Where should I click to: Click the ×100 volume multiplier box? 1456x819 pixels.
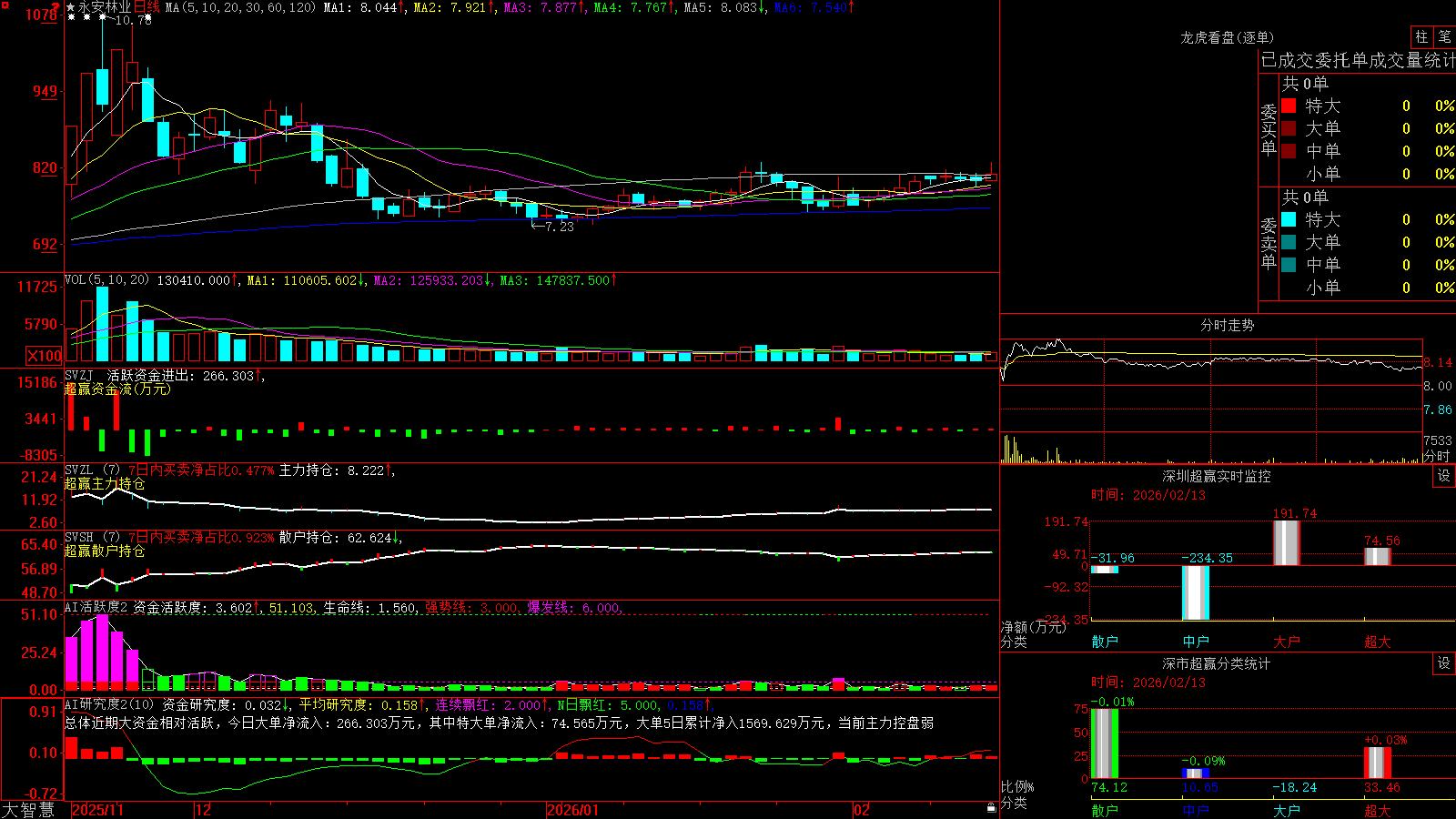point(45,356)
